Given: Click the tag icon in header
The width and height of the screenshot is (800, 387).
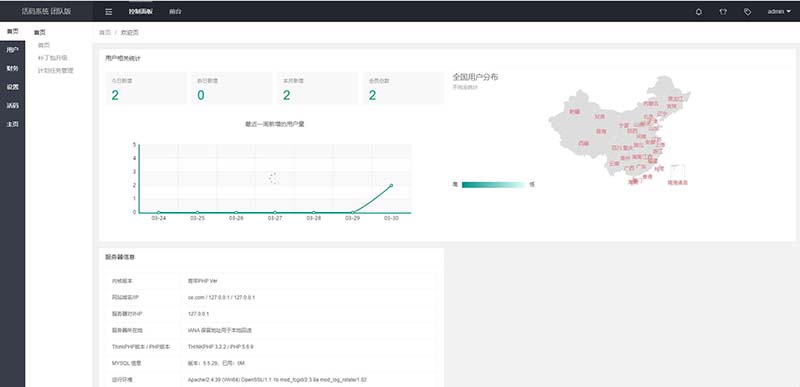Looking at the screenshot, I should point(747,12).
